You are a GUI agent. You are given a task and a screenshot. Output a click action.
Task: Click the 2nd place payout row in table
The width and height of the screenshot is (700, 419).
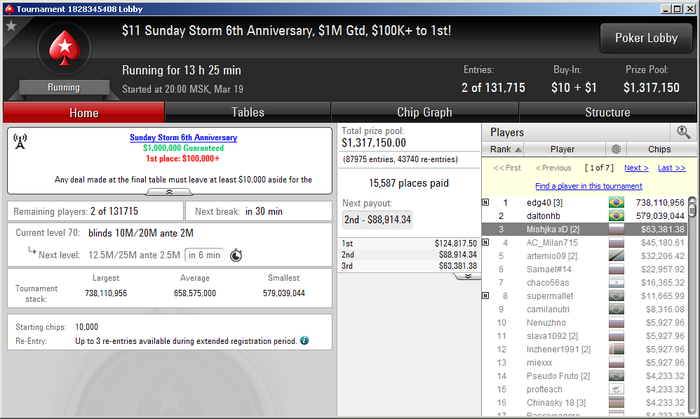(409, 254)
